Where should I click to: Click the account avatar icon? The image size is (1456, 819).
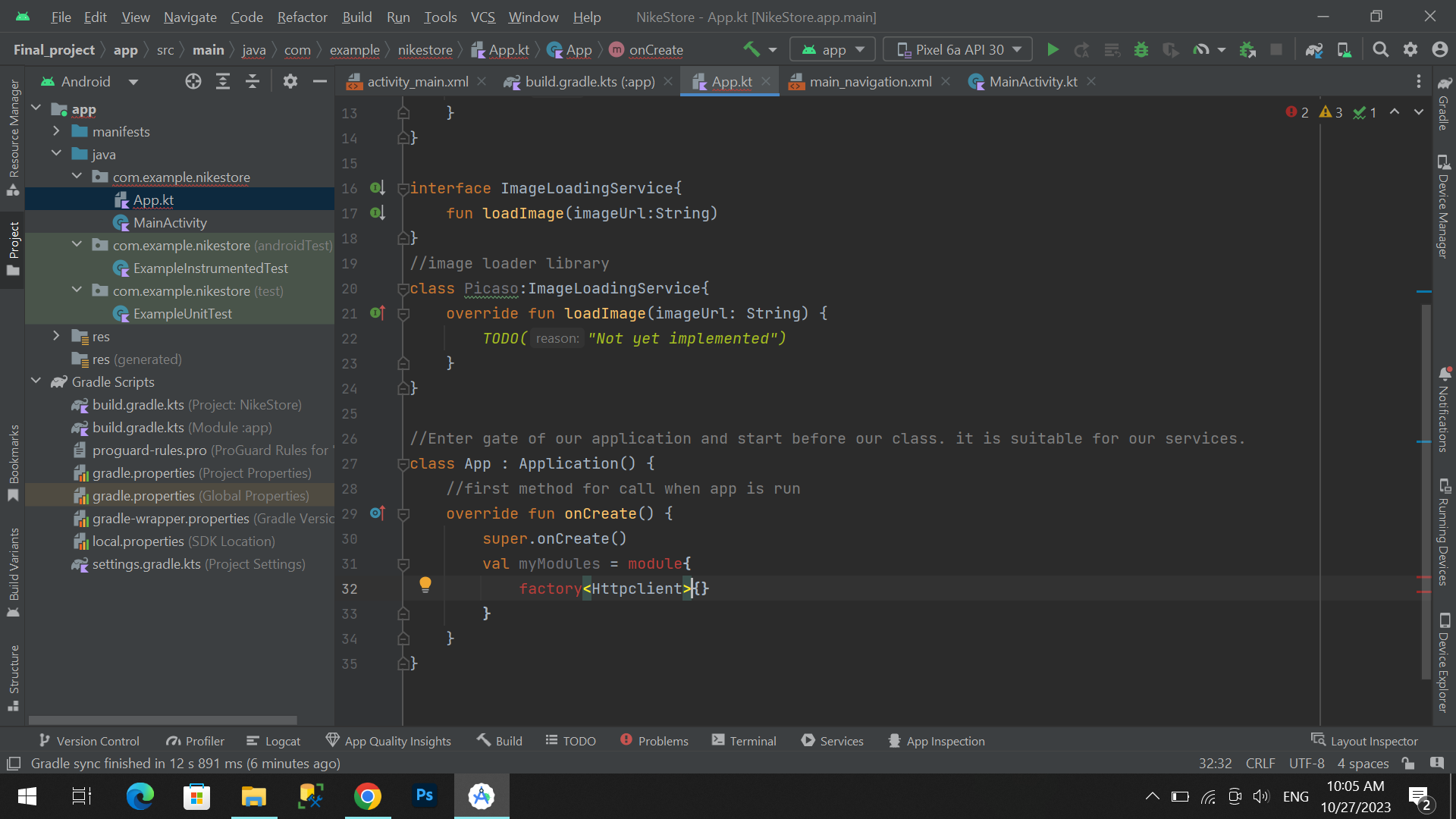point(1440,49)
